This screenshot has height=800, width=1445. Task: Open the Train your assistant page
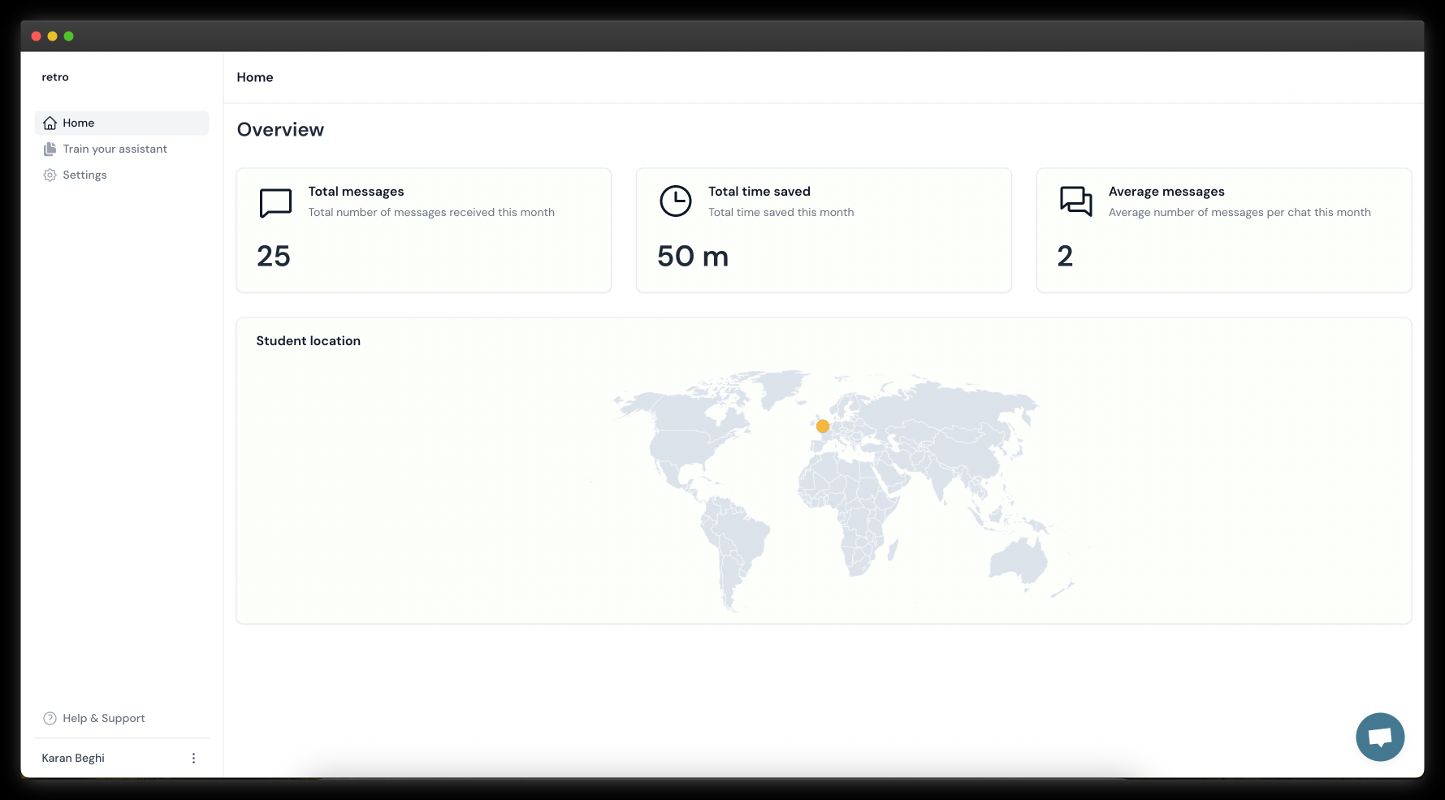click(115, 149)
